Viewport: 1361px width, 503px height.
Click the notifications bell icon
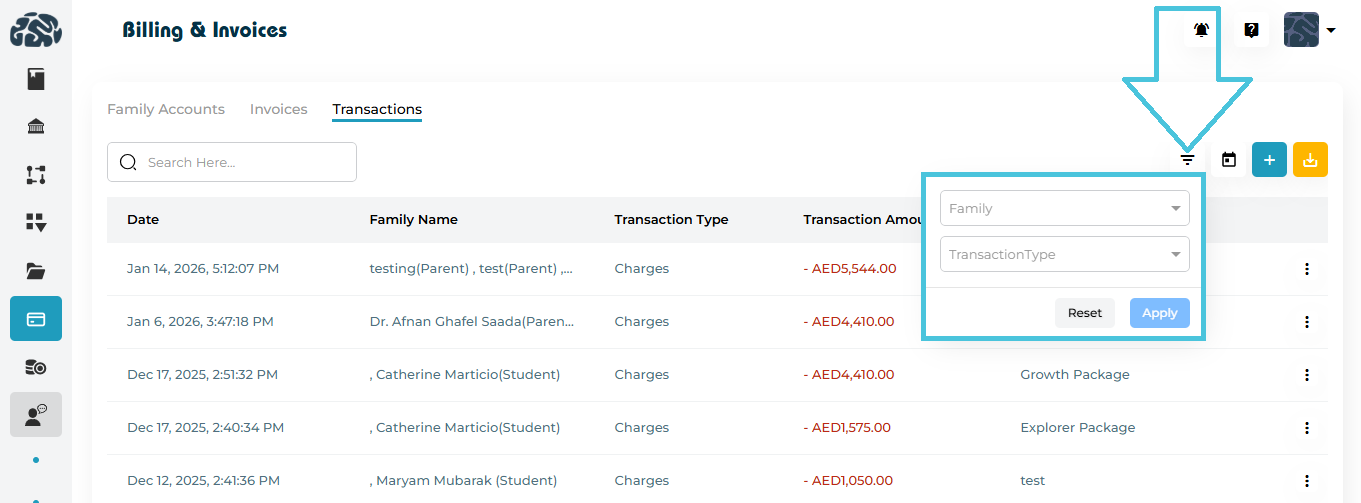1201,30
